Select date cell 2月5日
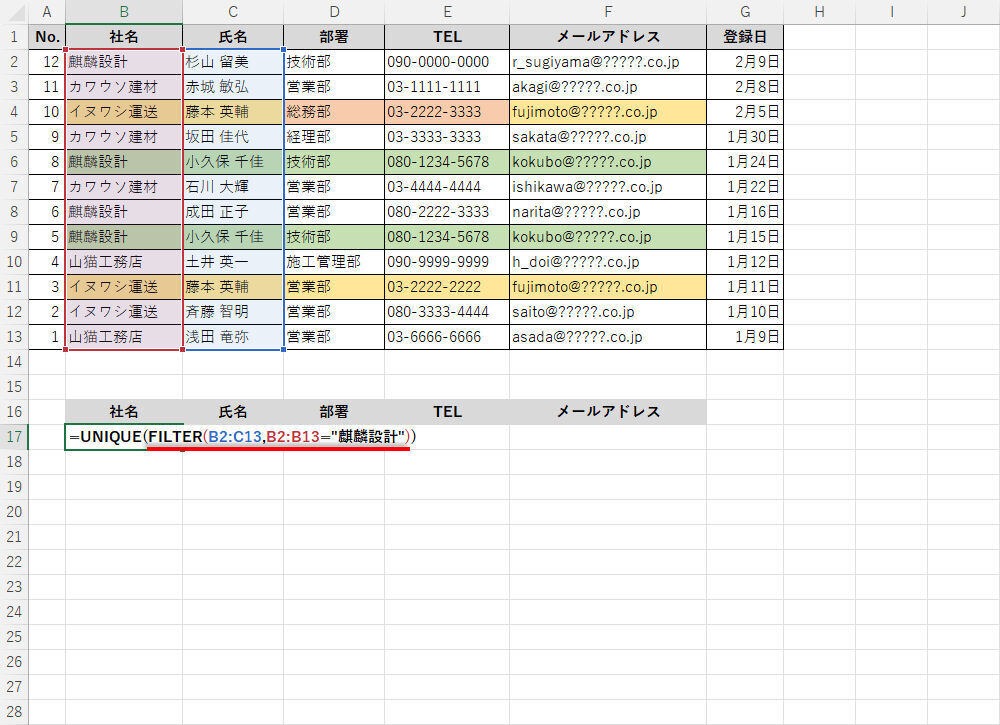This screenshot has width=1000, height=725. [745, 112]
